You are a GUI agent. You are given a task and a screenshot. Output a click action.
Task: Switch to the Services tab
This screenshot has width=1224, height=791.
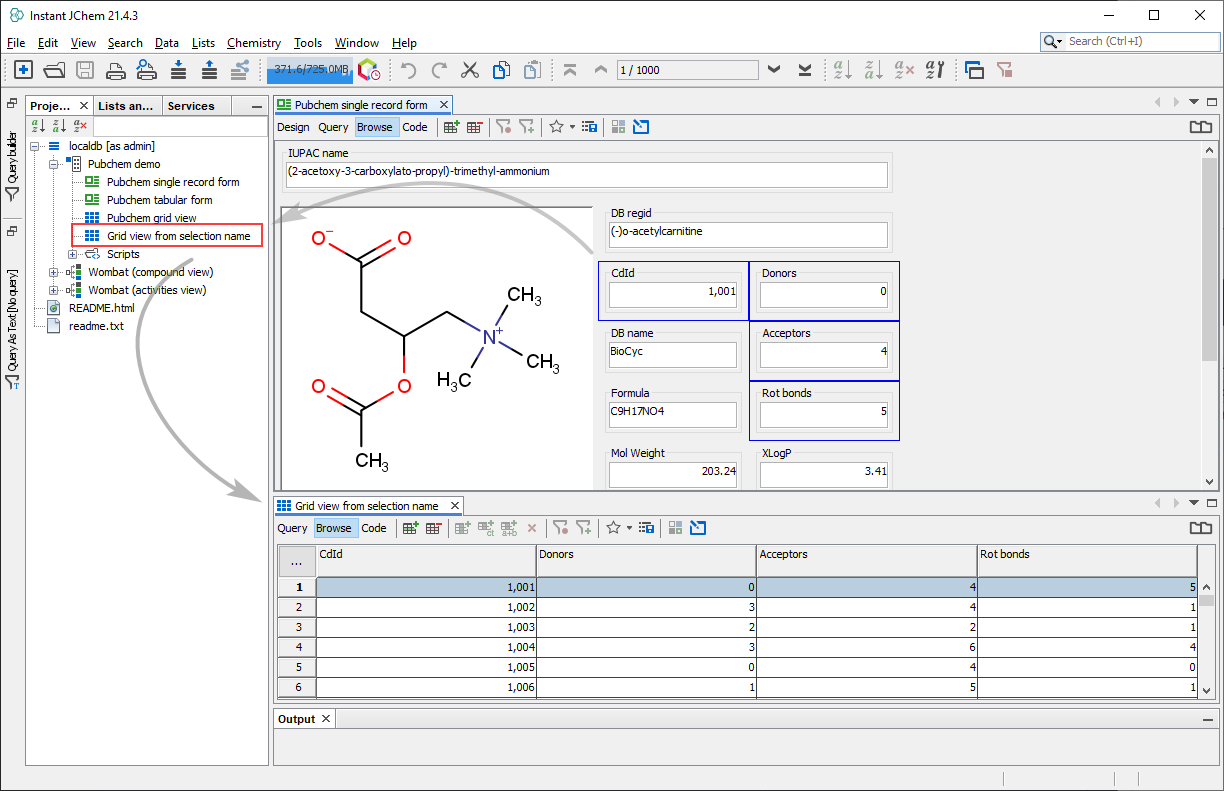coord(191,106)
